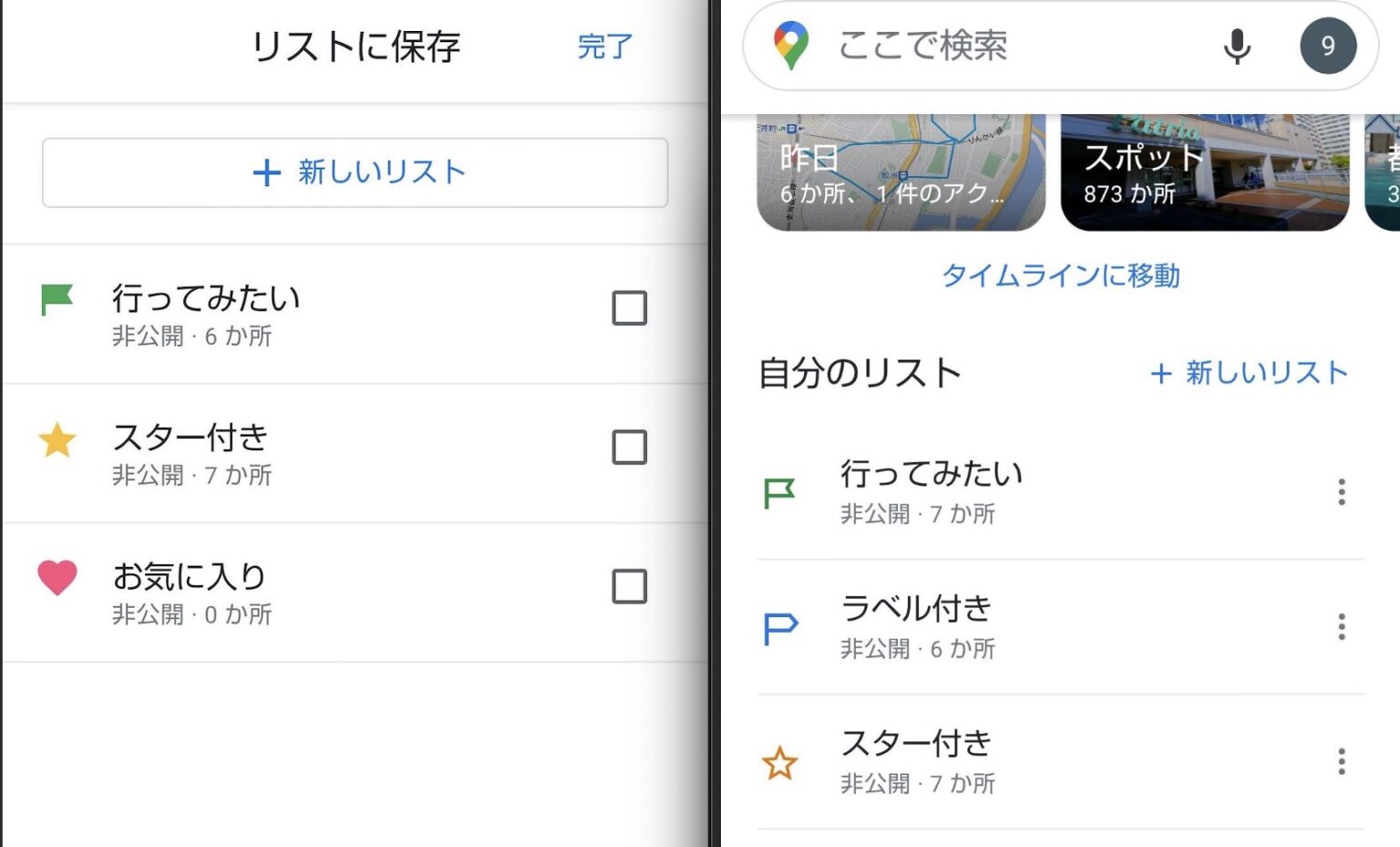The image size is (1400, 847).
Task: Tap the タイムラインに移動 link
Action: coord(1061,275)
